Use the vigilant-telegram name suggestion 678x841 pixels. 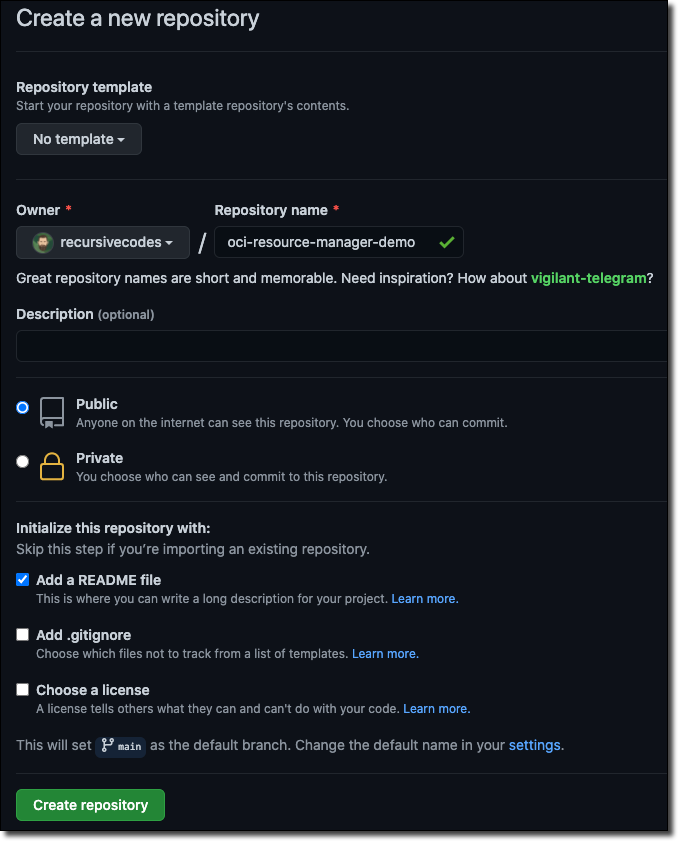(x=588, y=278)
